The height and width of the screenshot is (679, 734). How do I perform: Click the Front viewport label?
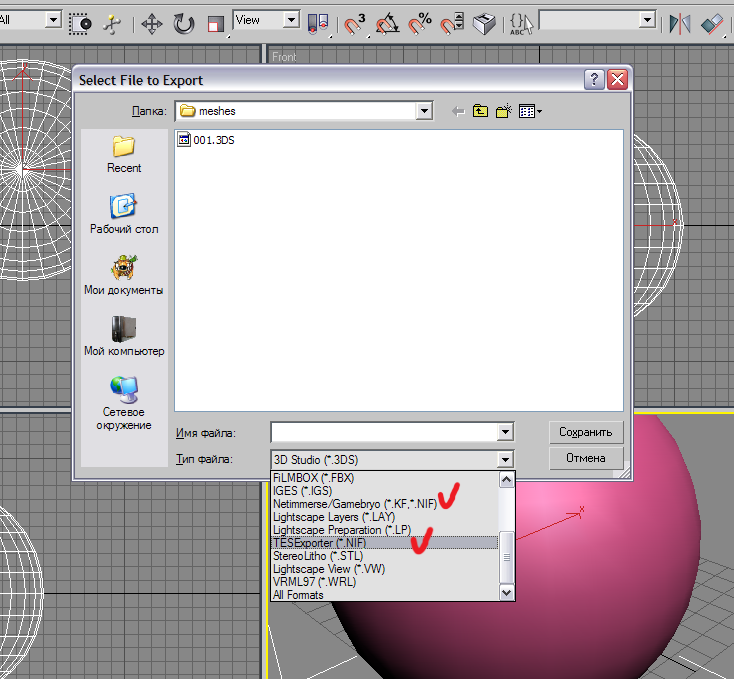[284, 57]
